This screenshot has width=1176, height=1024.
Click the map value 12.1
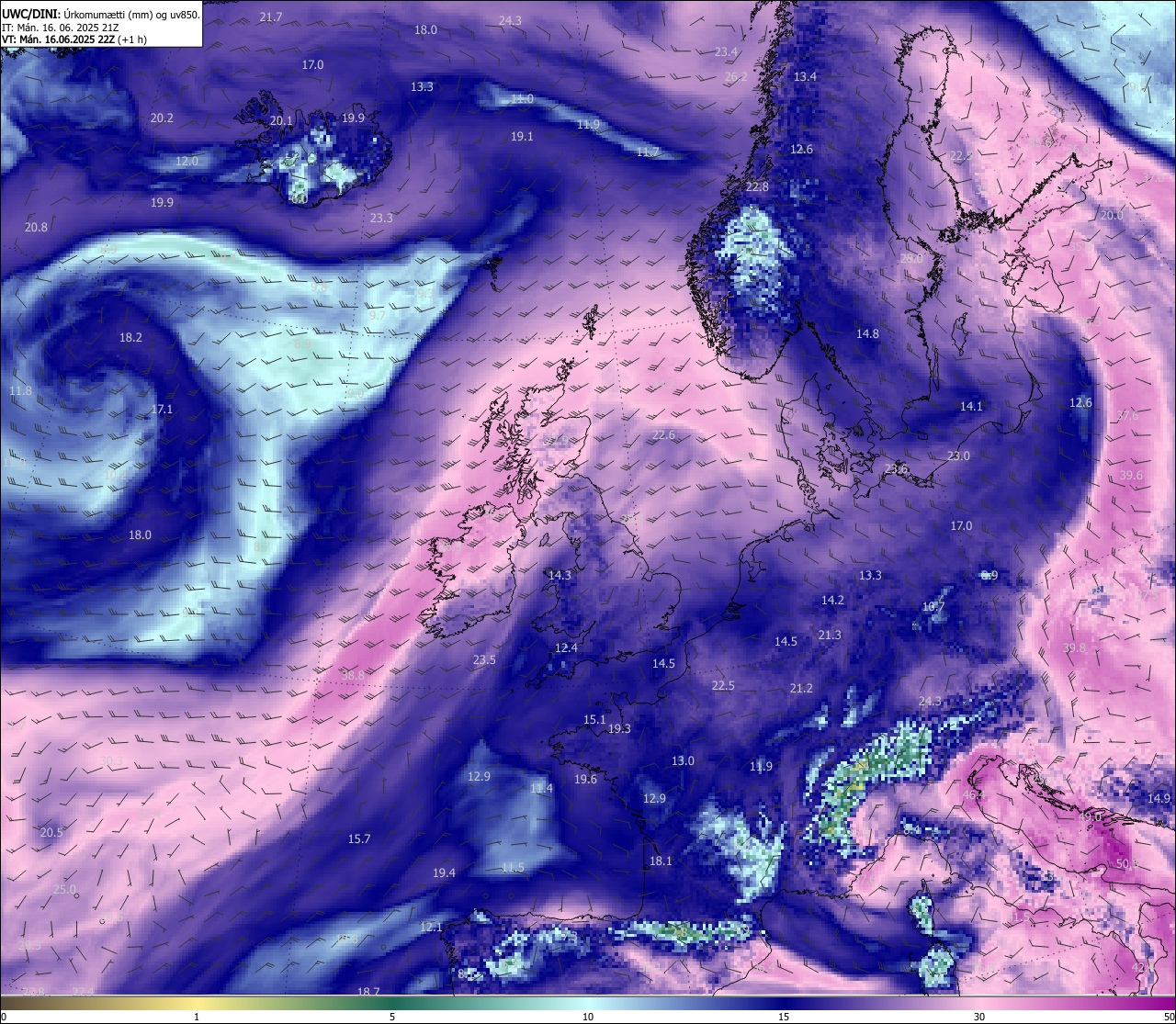click(x=431, y=927)
